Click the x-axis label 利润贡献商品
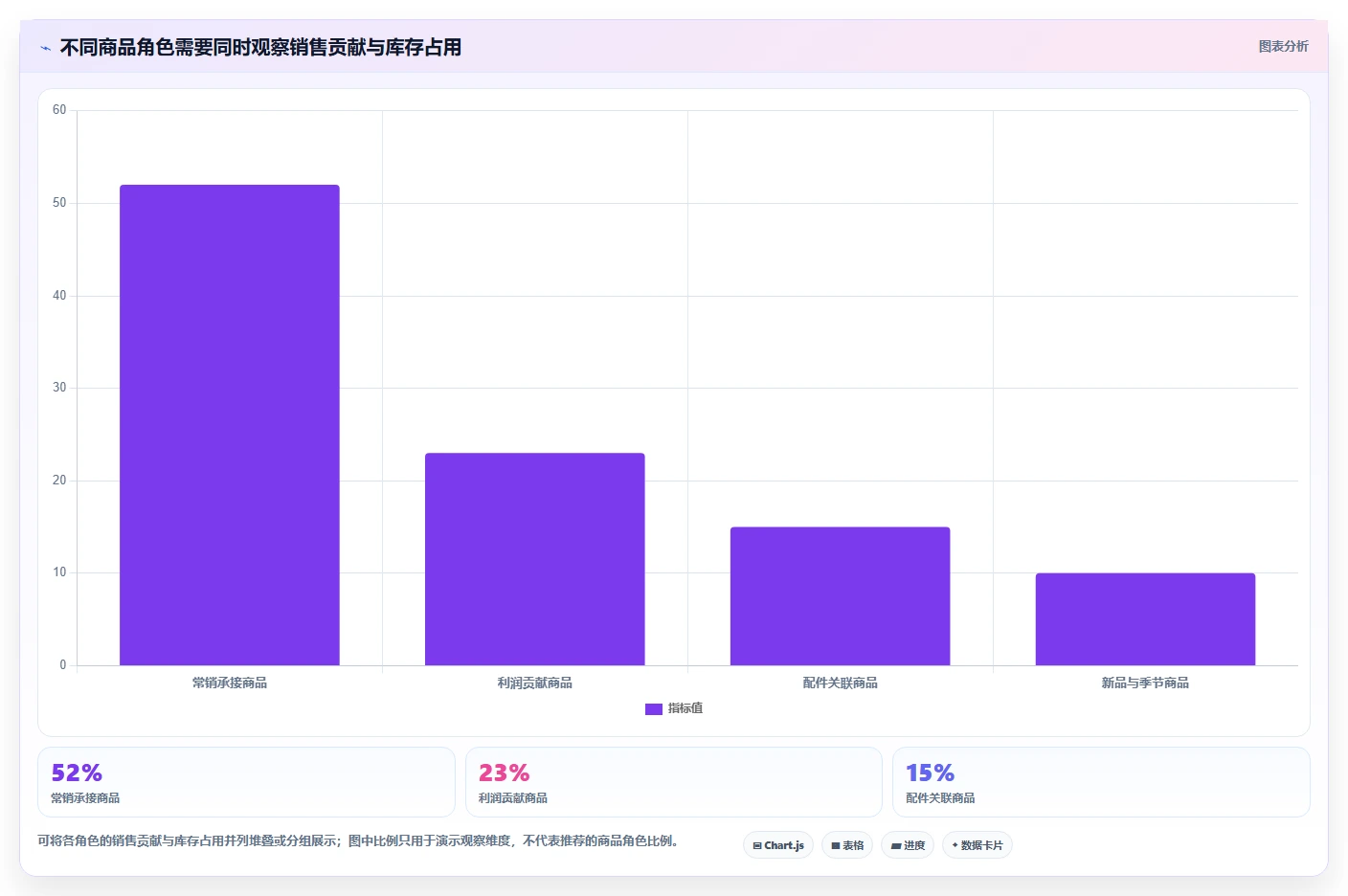This screenshot has width=1348, height=896. (x=535, y=683)
